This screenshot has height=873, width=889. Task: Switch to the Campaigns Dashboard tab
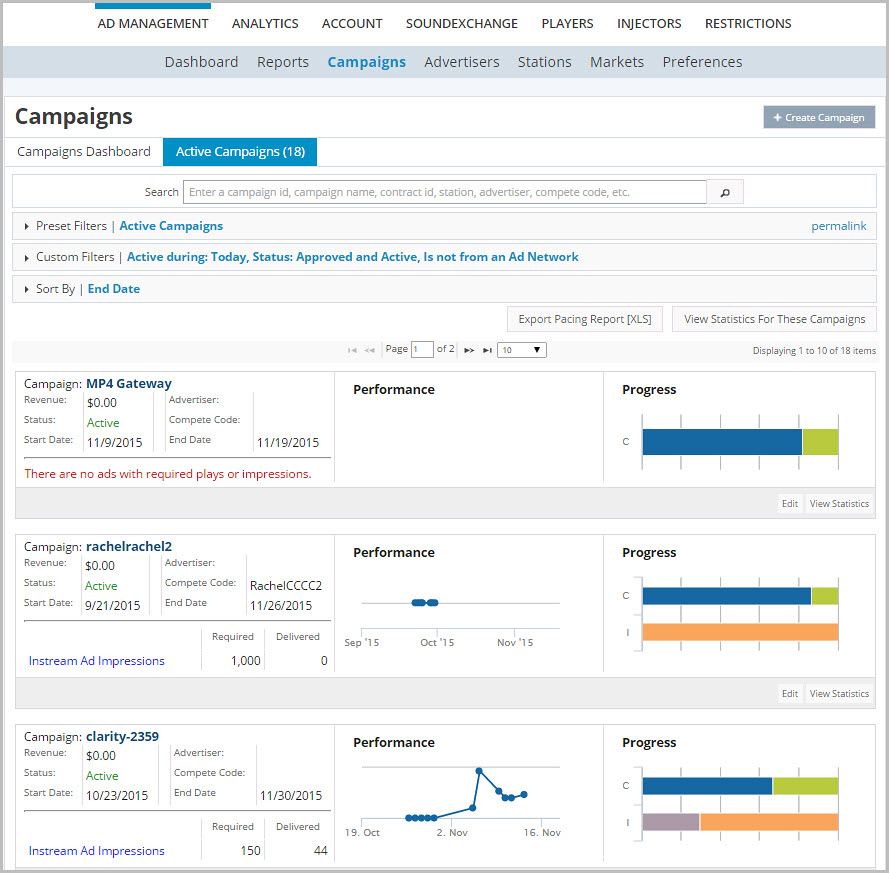(x=83, y=151)
